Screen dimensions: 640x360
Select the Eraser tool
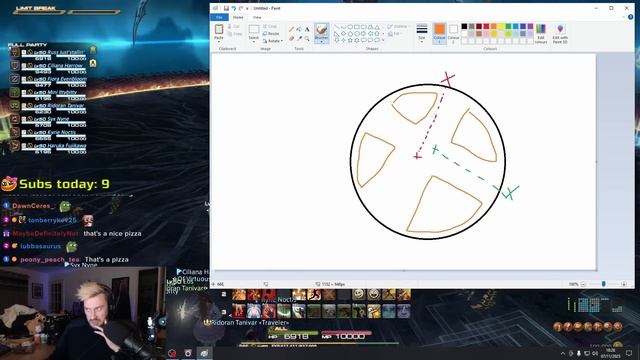pyautogui.click(x=291, y=39)
